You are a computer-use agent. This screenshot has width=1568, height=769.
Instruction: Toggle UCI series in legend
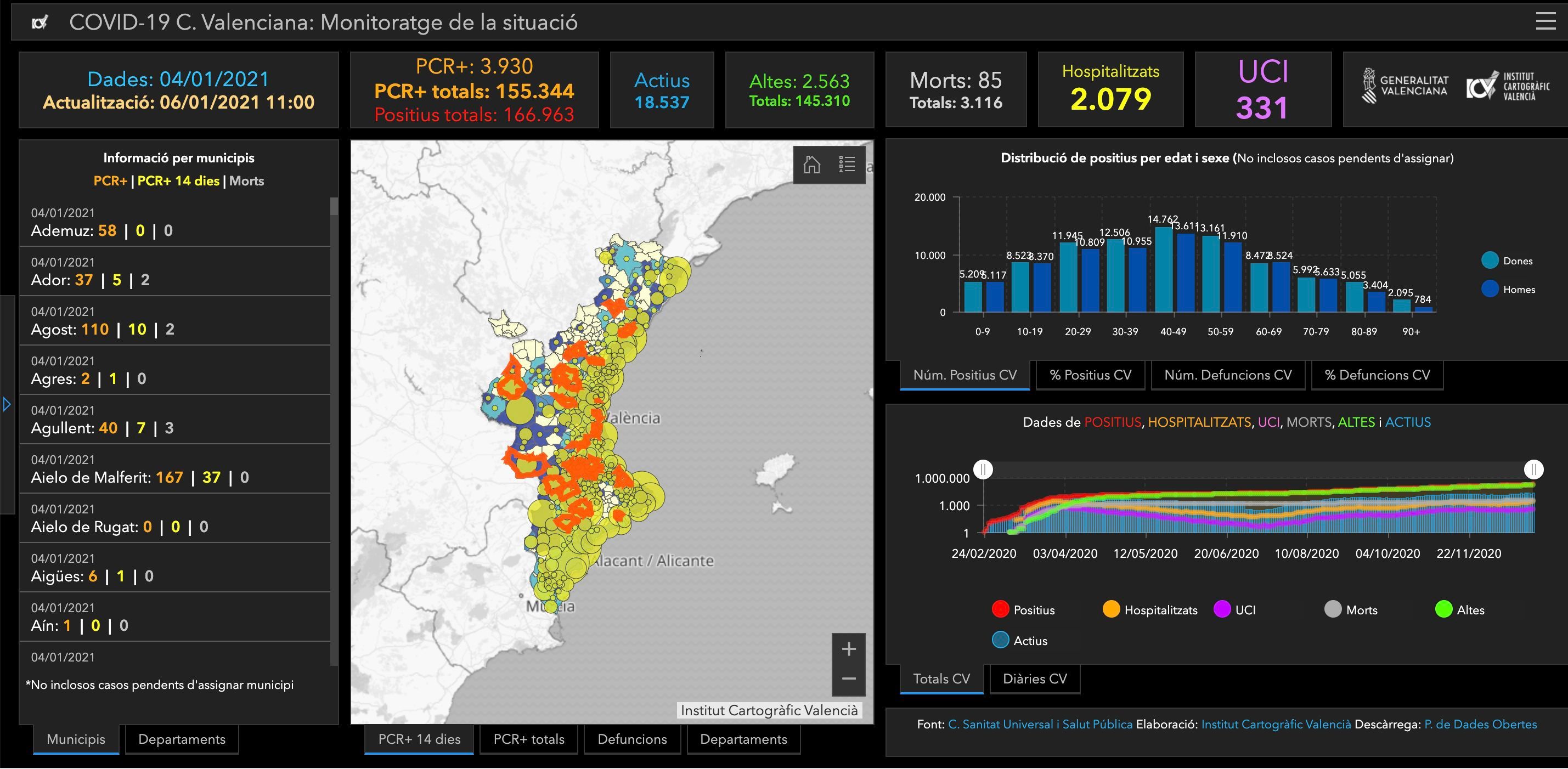[x=1234, y=609]
